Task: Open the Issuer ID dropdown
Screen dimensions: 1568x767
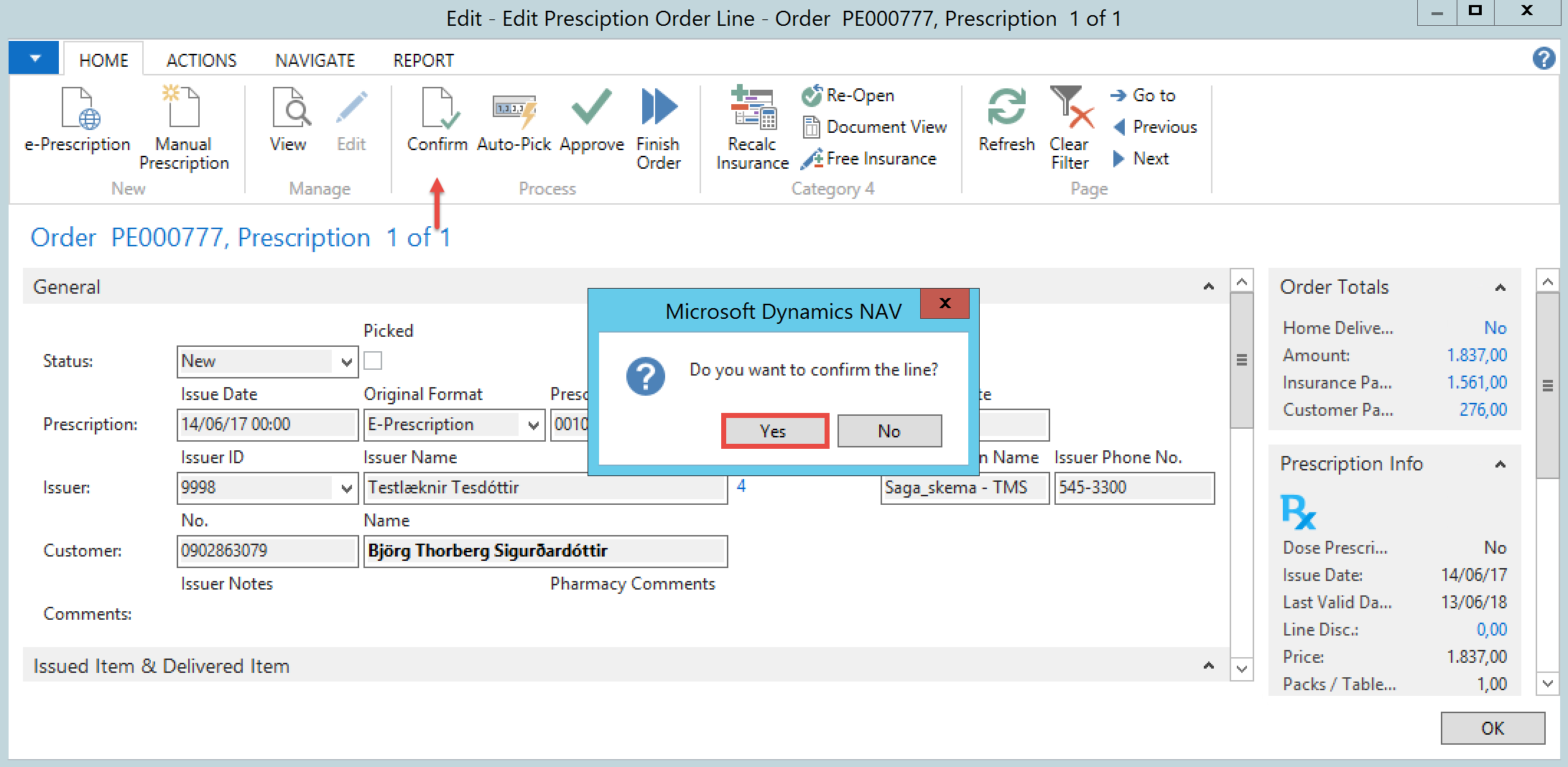Action: (x=346, y=488)
